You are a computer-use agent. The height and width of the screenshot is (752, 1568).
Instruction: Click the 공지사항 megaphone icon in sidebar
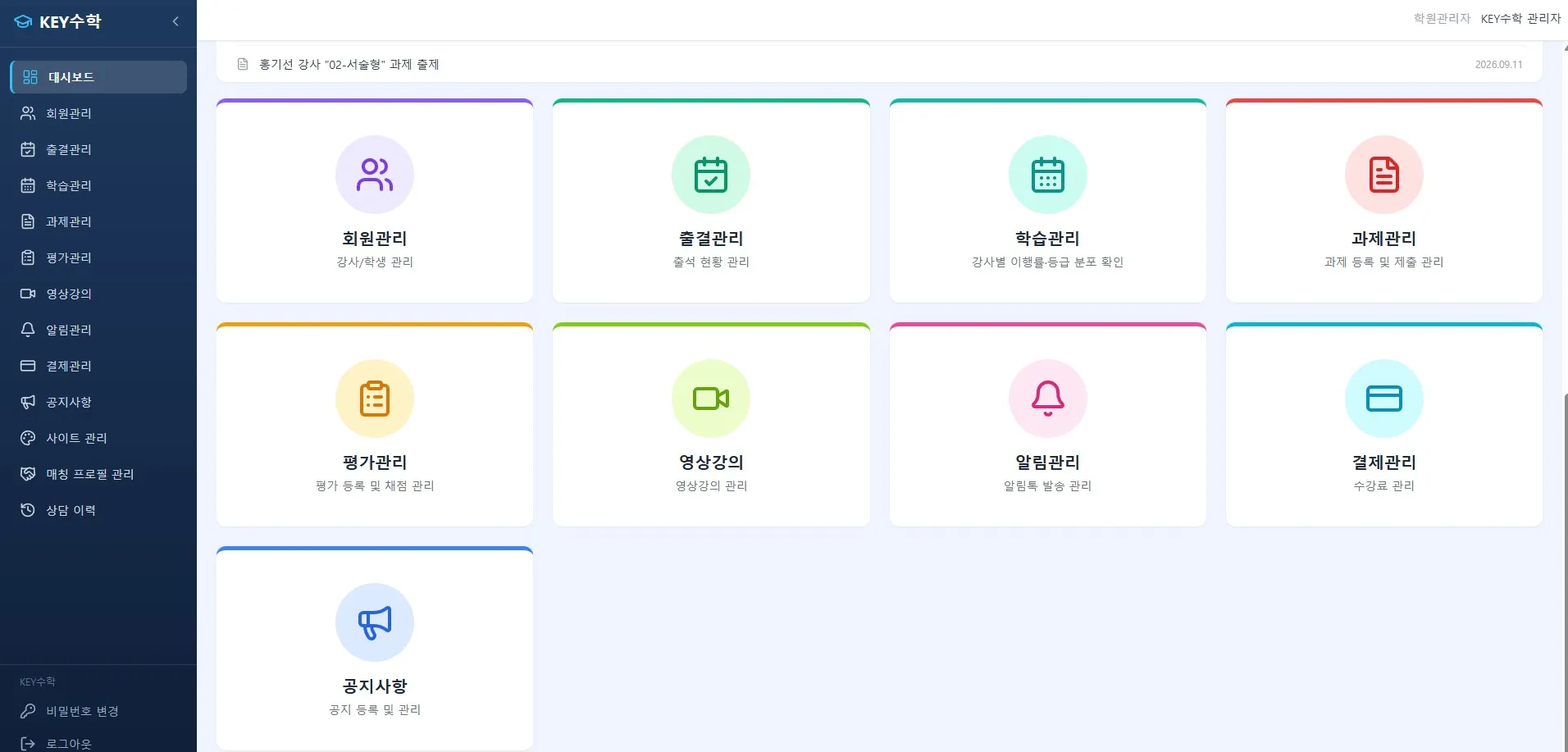tap(28, 402)
